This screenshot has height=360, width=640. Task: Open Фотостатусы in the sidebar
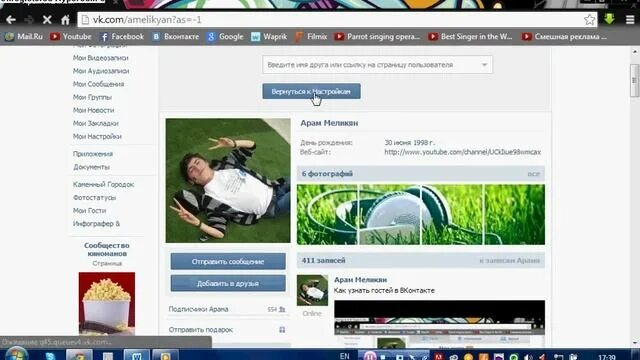click(x=94, y=198)
